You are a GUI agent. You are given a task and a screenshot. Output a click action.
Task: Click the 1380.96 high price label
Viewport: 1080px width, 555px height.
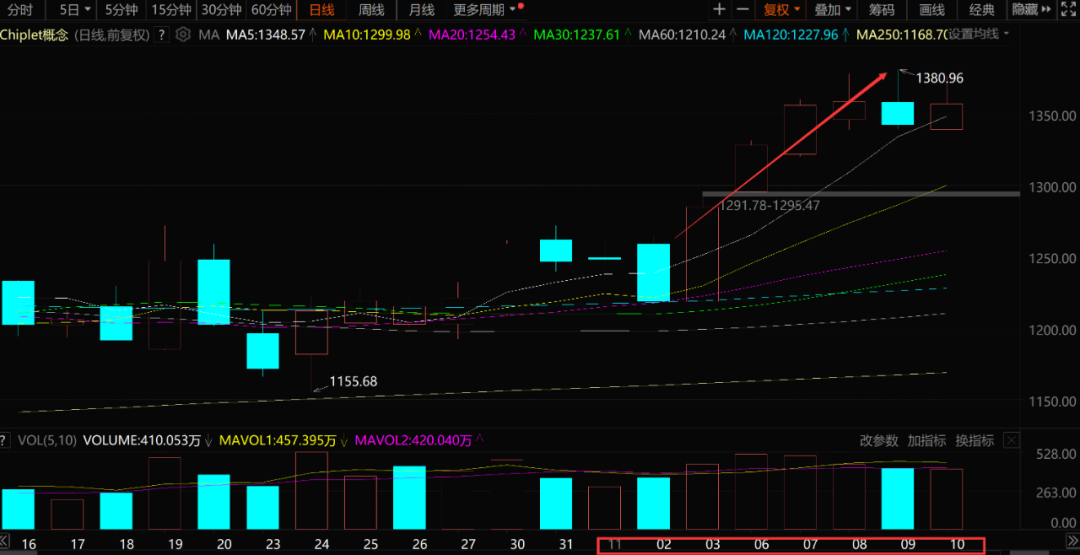point(939,78)
